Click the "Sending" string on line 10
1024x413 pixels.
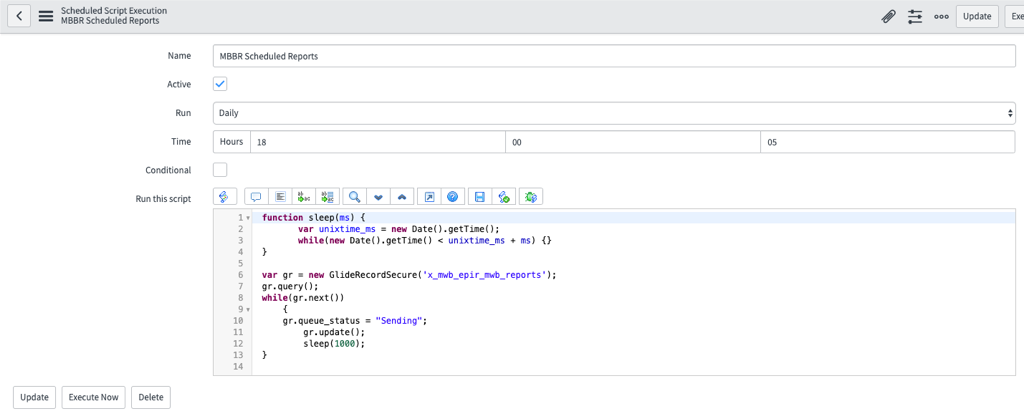coord(401,321)
